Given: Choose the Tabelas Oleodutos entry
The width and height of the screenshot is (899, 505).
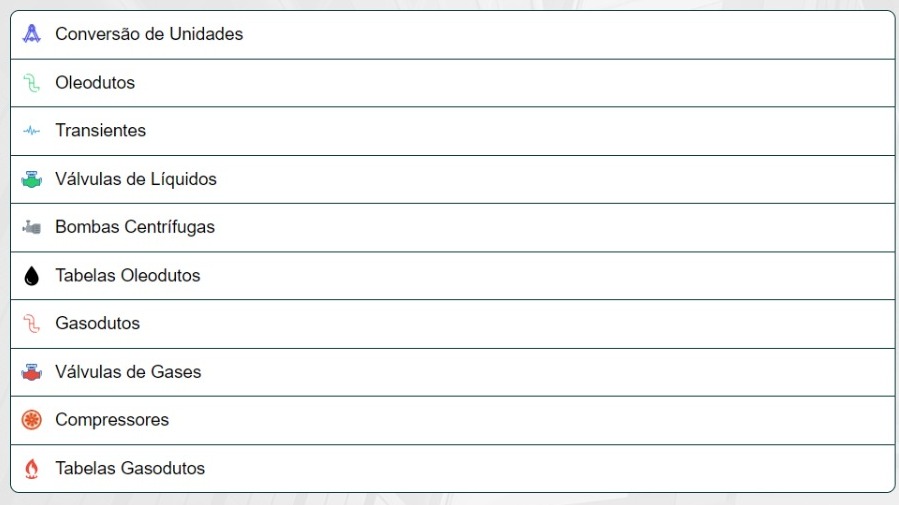Looking at the screenshot, I should (x=452, y=276).
